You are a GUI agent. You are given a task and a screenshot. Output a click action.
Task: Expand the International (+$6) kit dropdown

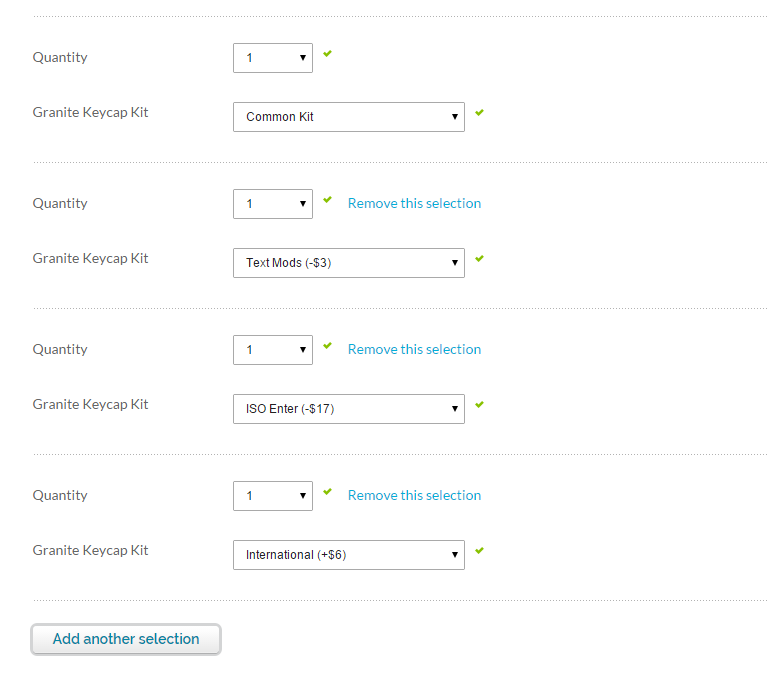point(348,555)
